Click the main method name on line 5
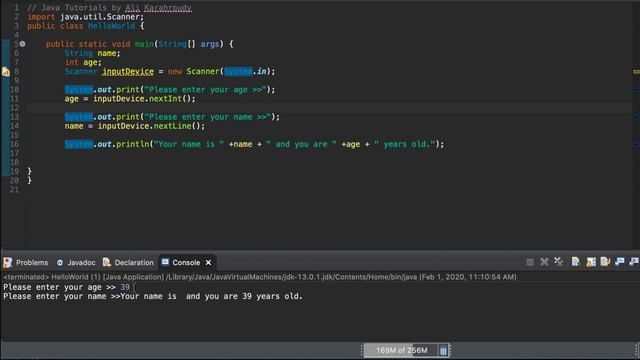Screen dimensions: 640x360 144,44
